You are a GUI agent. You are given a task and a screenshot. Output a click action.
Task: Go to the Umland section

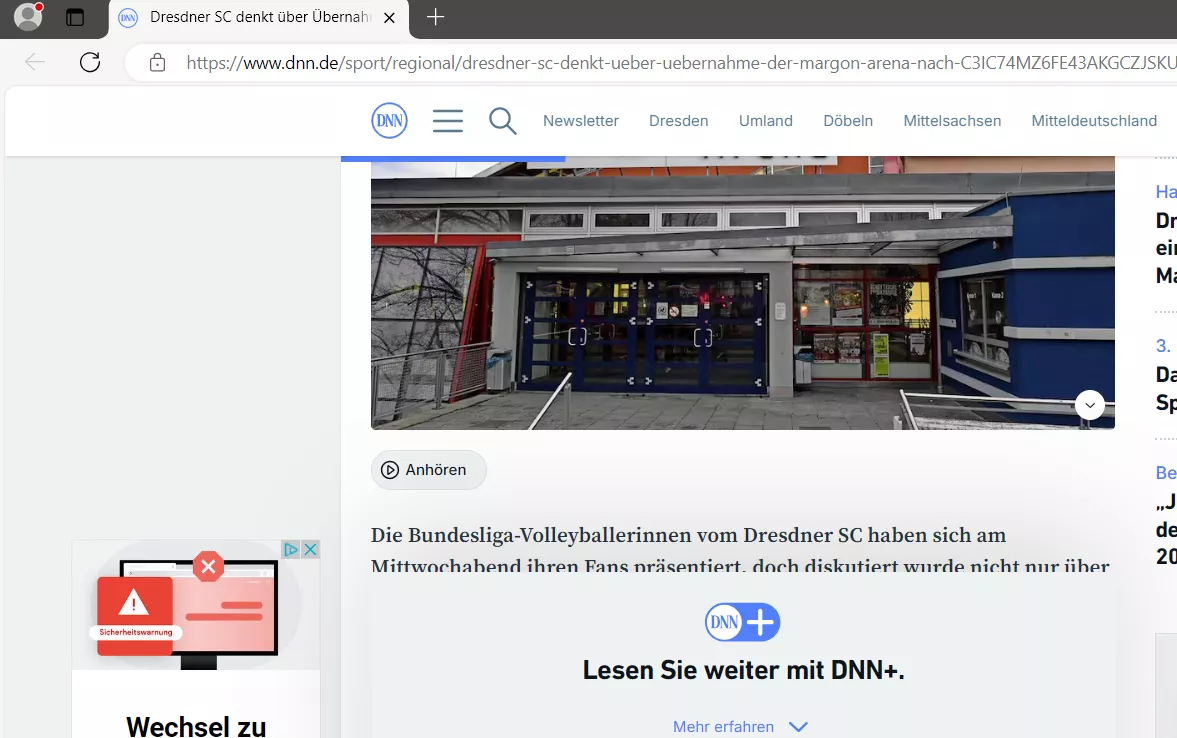click(x=766, y=121)
